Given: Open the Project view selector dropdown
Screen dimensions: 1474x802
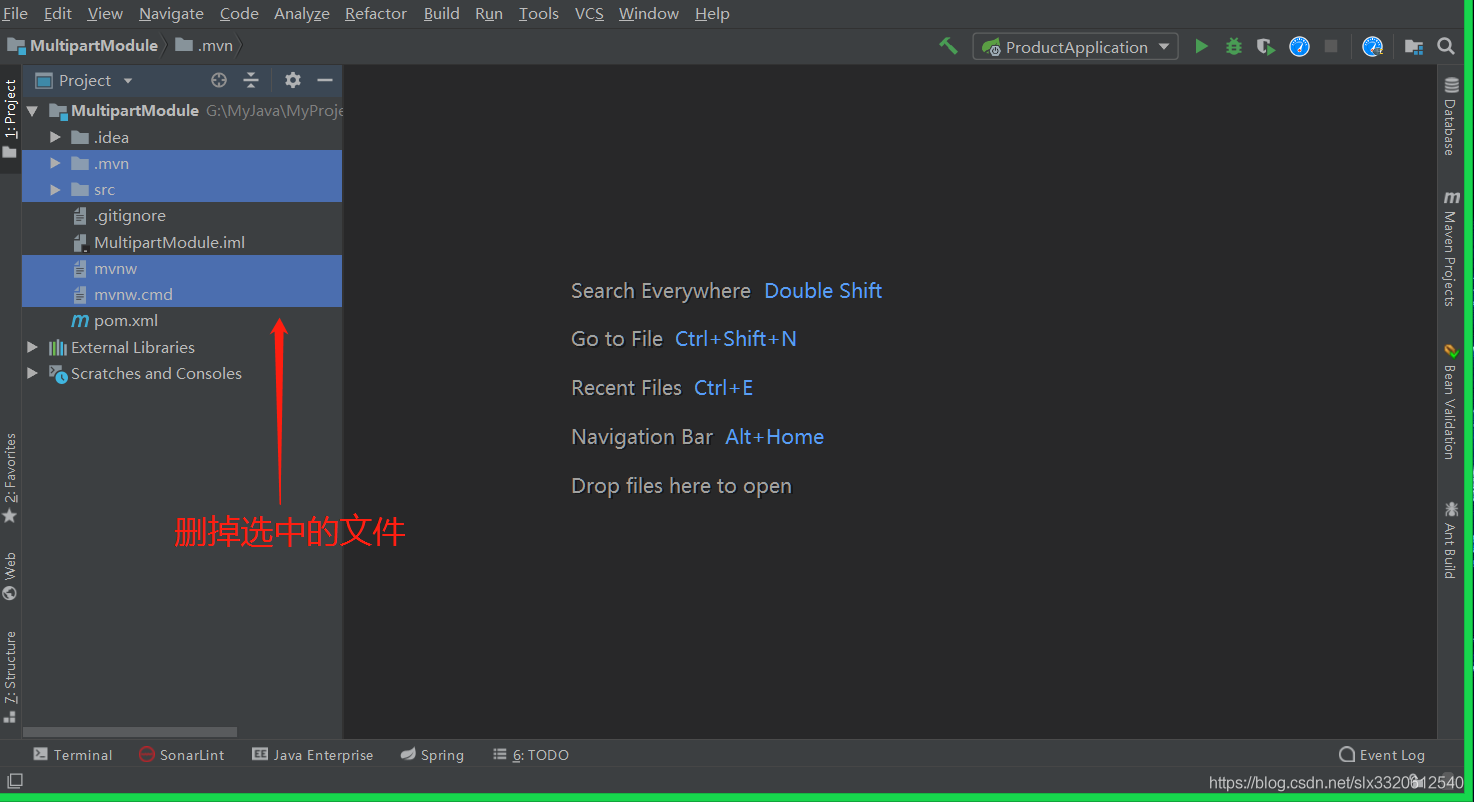Looking at the screenshot, I should (84, 80).
